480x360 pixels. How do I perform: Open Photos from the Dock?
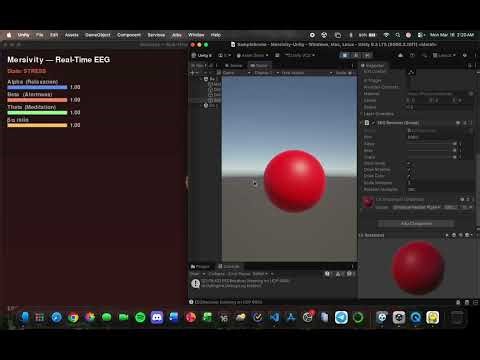90,317
